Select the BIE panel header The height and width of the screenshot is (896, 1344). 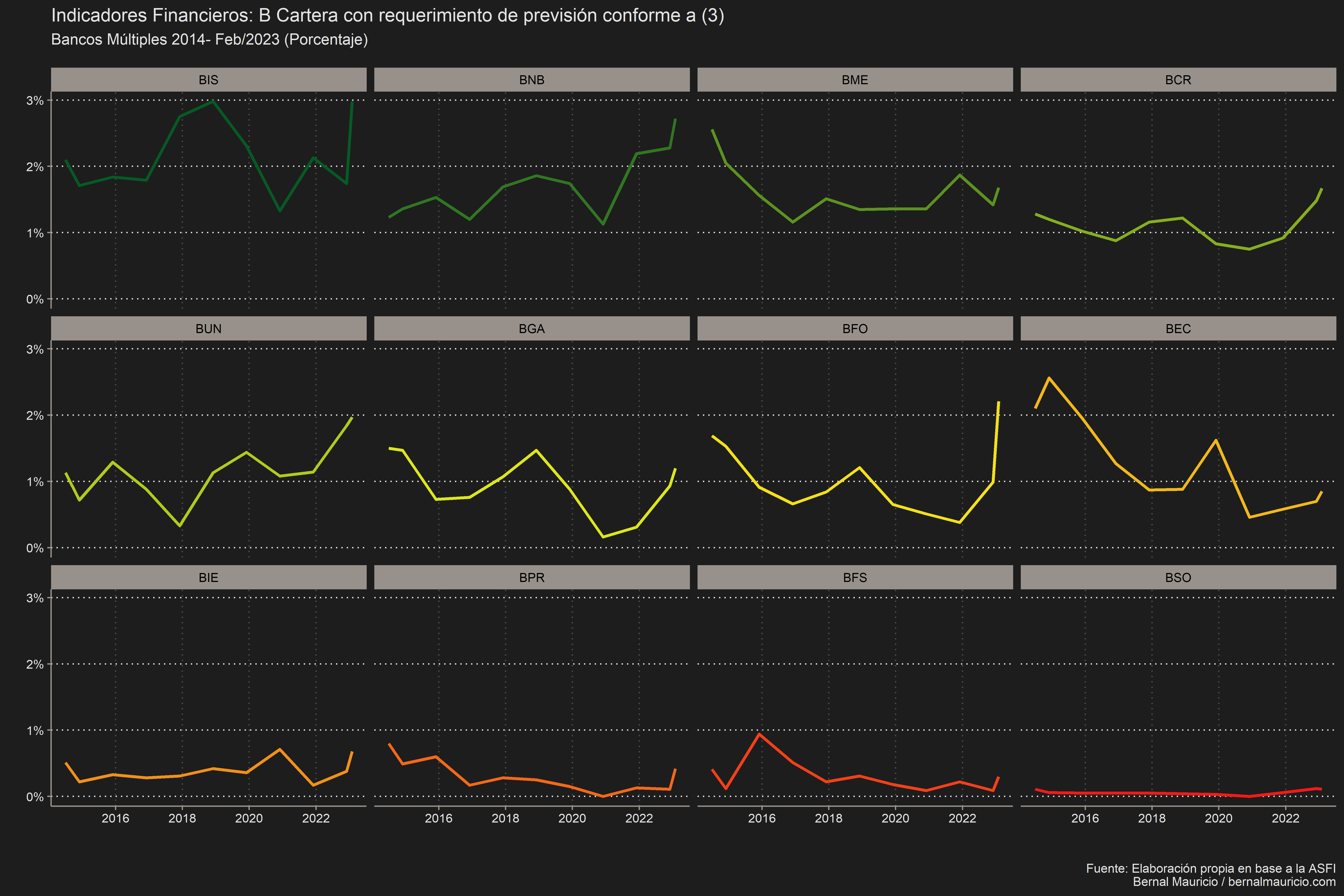click(209, 577)
